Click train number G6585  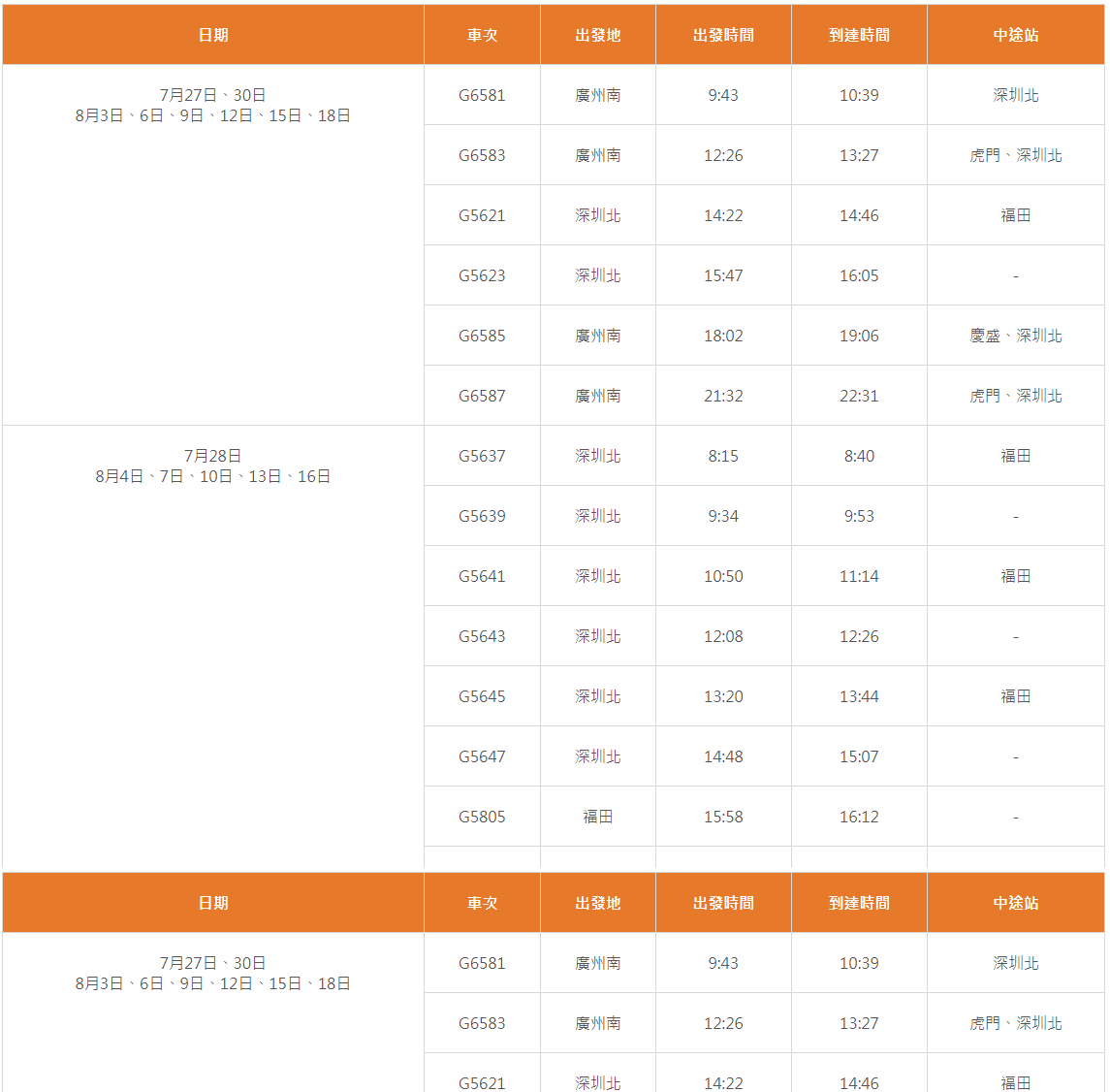coord(482,336)
